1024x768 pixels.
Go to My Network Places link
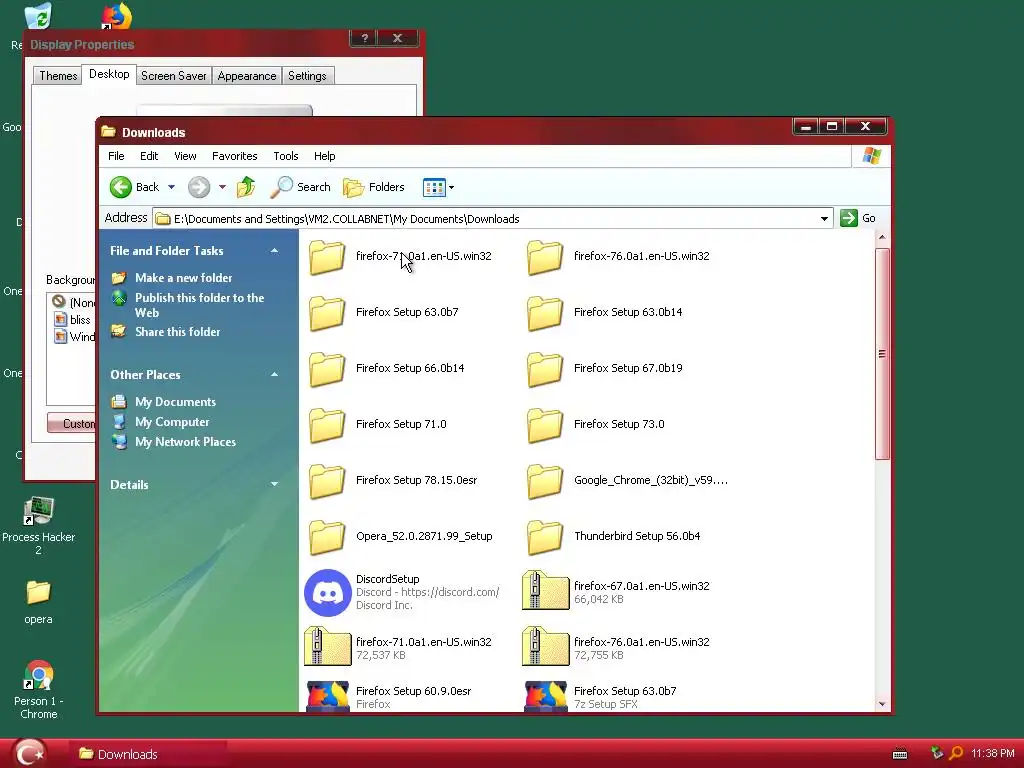(x=185, y=442)
